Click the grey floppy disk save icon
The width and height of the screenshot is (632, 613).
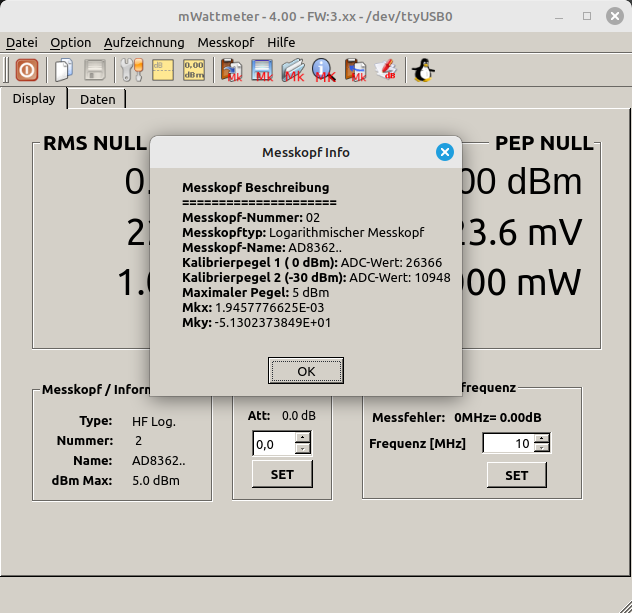coord(95,70)
